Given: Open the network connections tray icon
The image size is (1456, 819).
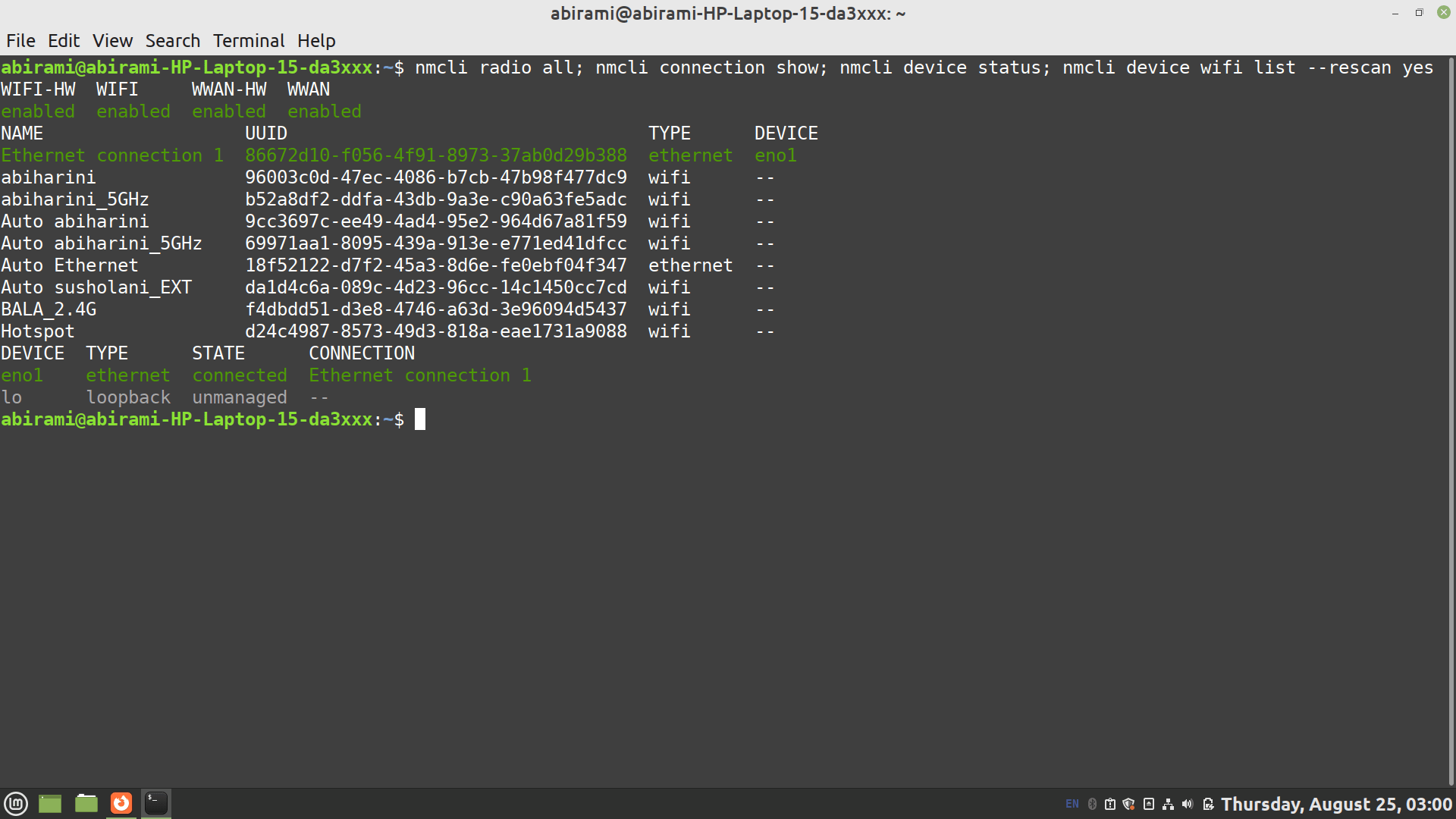Looking at the screenshot, I should click(1168, 804).
